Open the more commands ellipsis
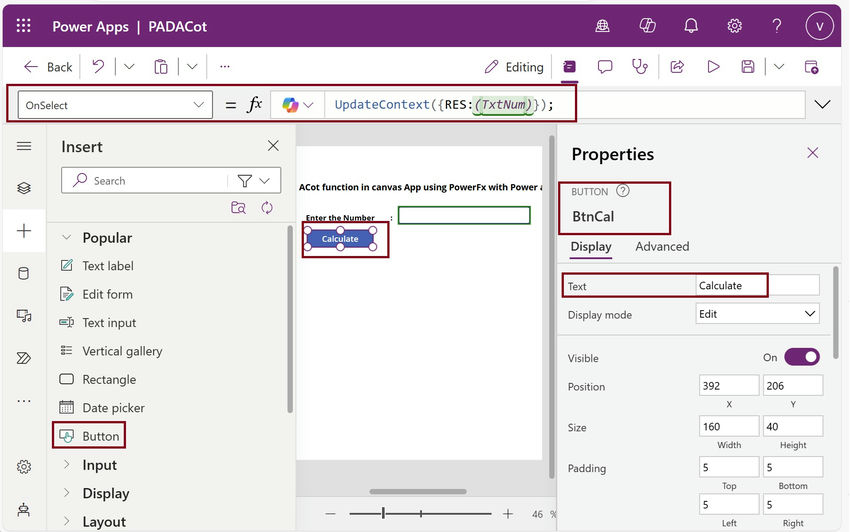This screenshot has height=532, width=850. point(225,67)
